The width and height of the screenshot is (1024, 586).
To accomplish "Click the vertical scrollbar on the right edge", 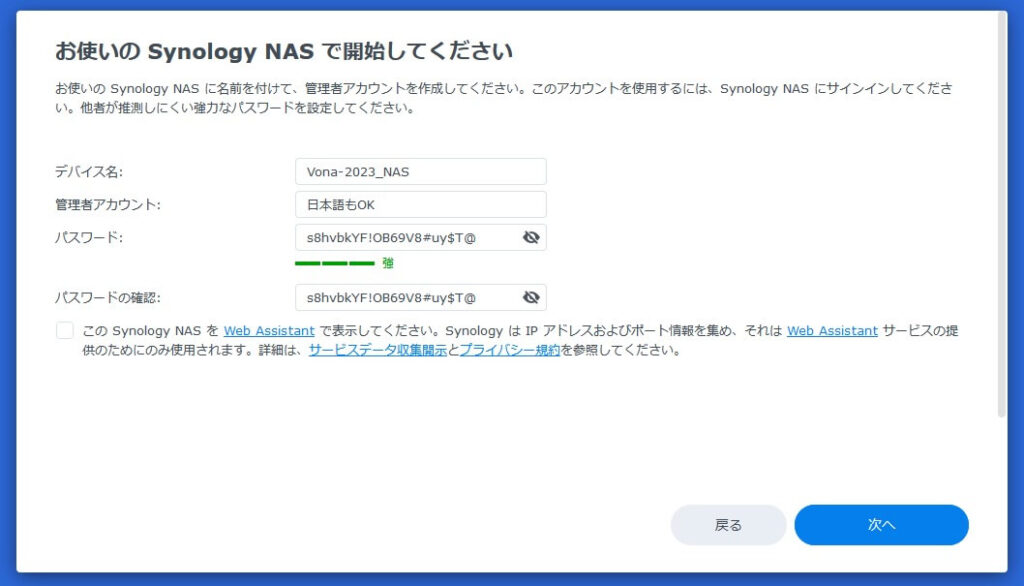I will point(1002,214).
